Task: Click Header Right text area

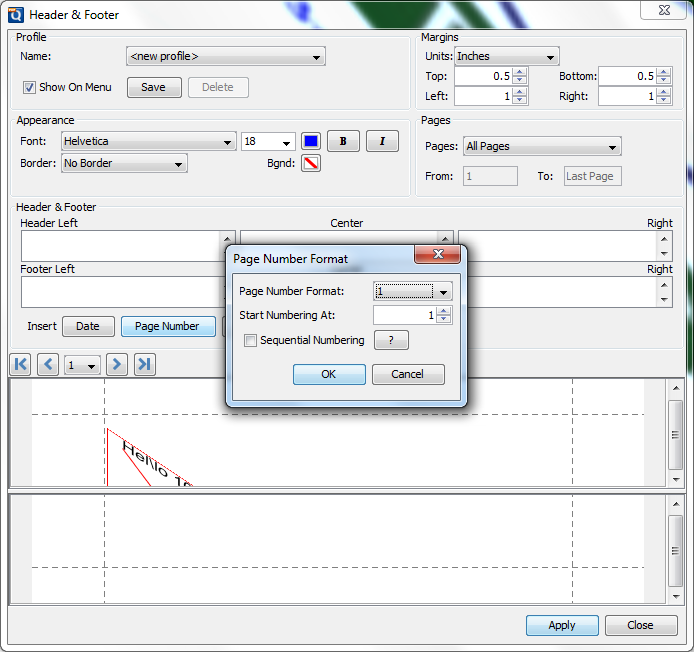Action: pos(559,246)
